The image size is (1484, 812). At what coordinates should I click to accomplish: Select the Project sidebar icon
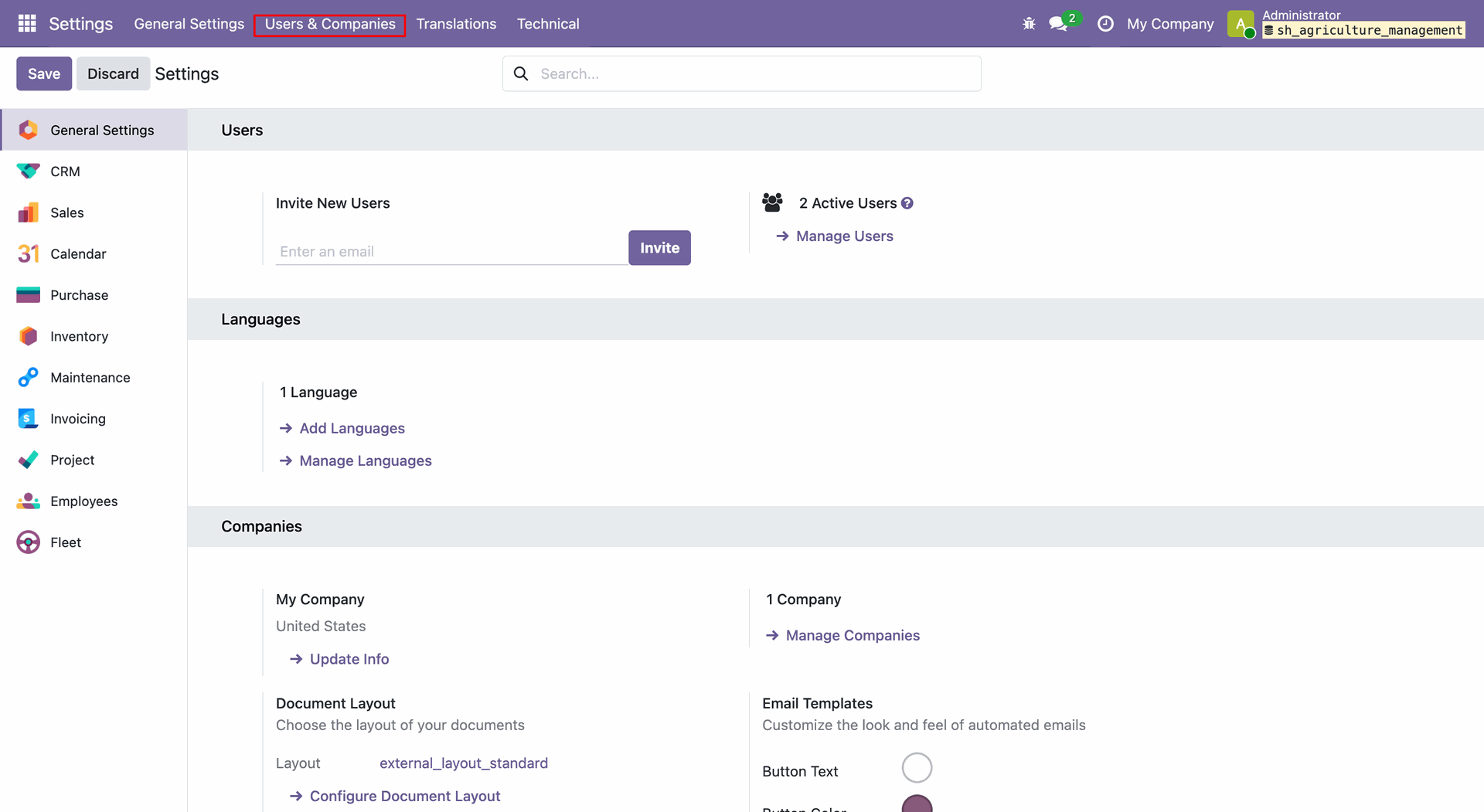tap(29, 460)
